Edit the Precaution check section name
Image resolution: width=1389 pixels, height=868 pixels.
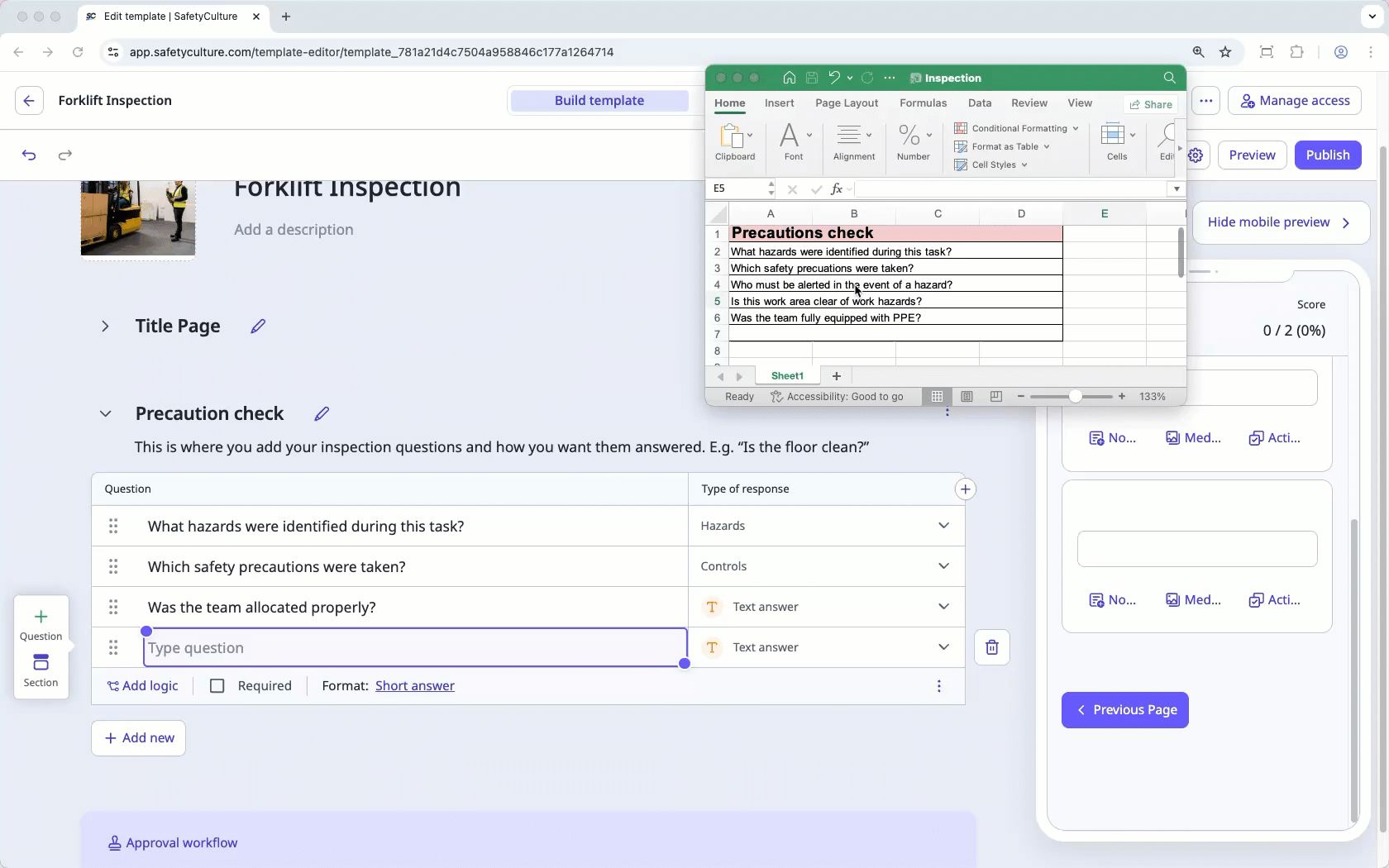(322, 414)
